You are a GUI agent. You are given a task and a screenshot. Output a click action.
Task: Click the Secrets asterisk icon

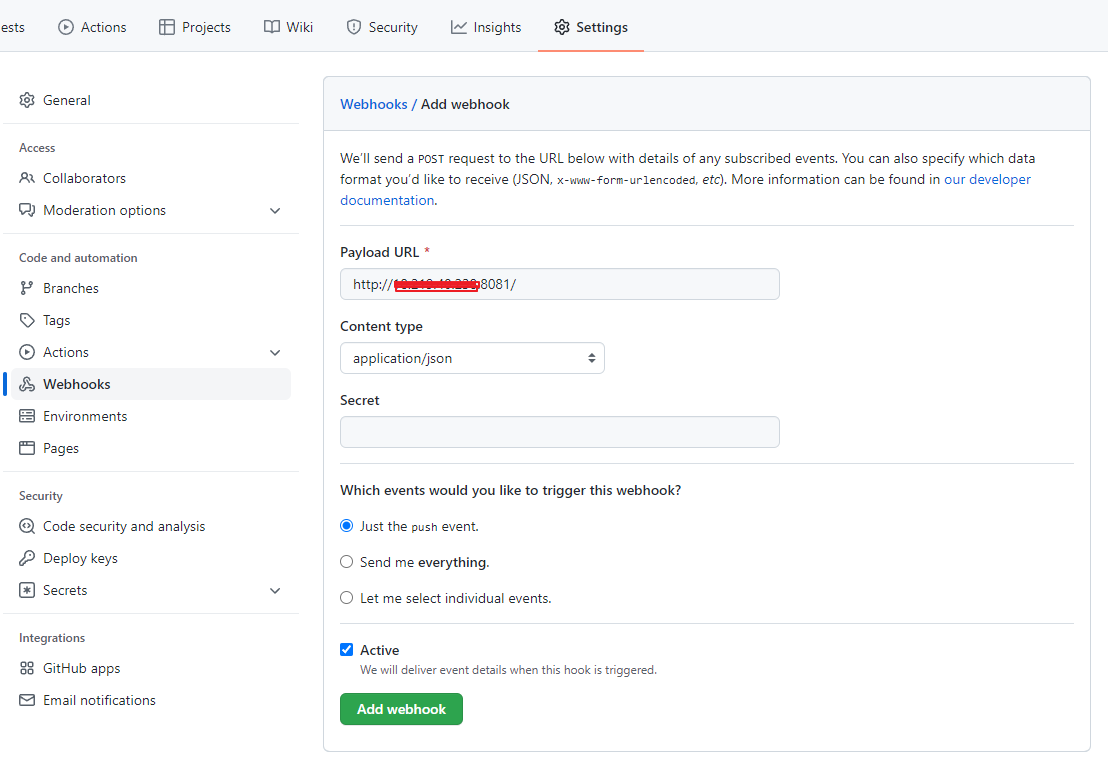click(27, 590)
